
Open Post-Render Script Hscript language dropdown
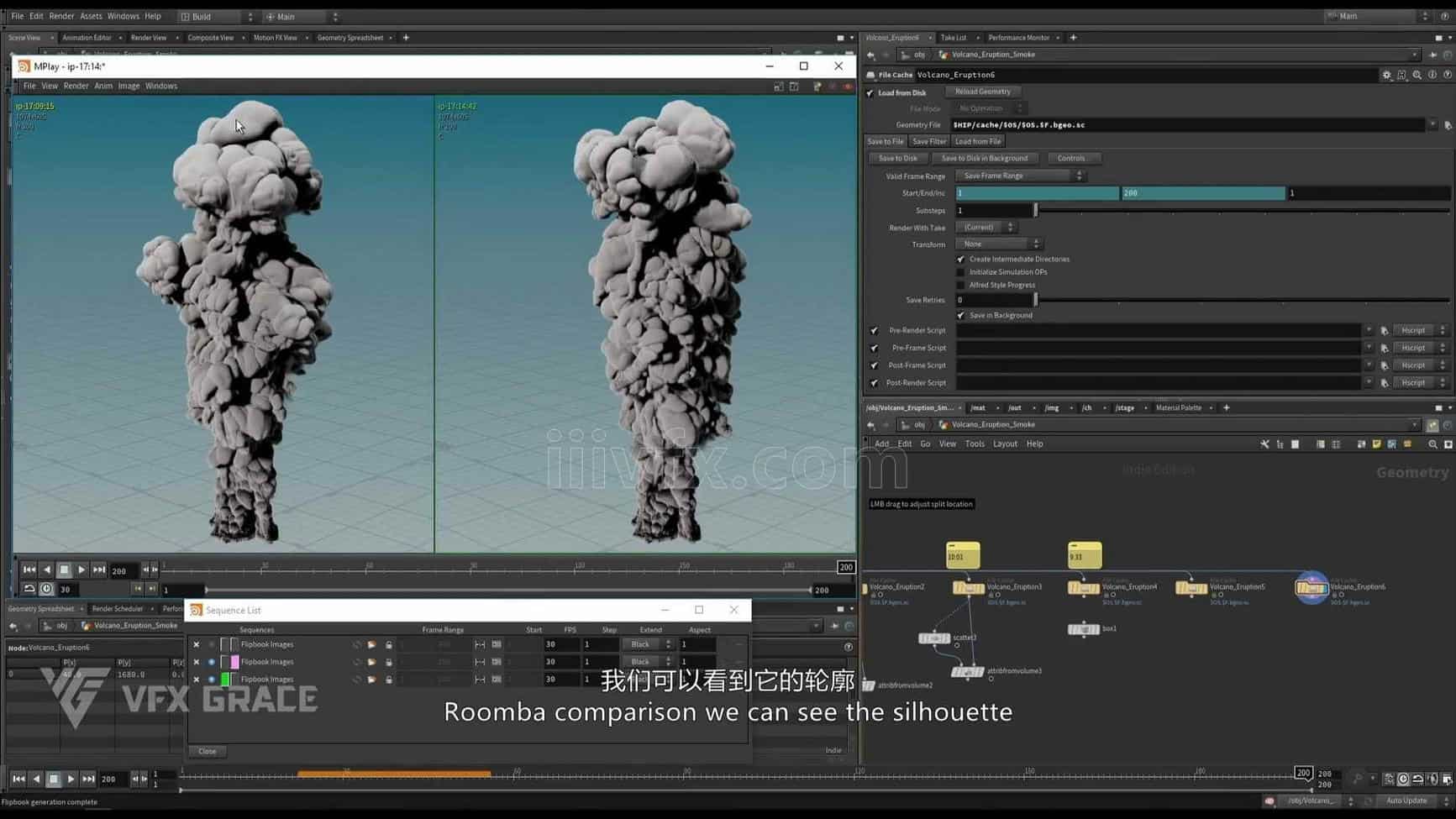coord(1420,383)
